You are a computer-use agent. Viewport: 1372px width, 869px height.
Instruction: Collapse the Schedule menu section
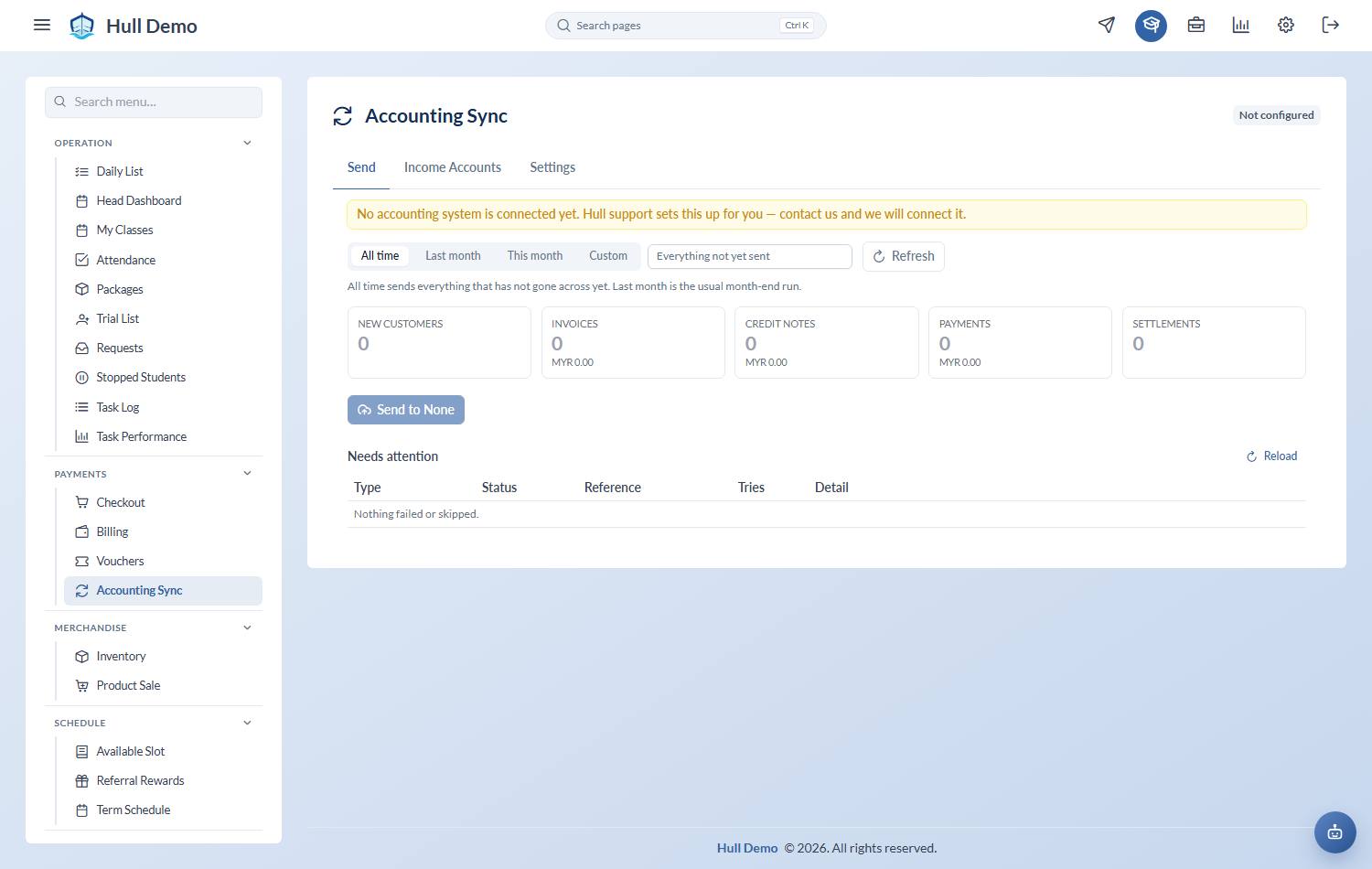click(247, 723)
